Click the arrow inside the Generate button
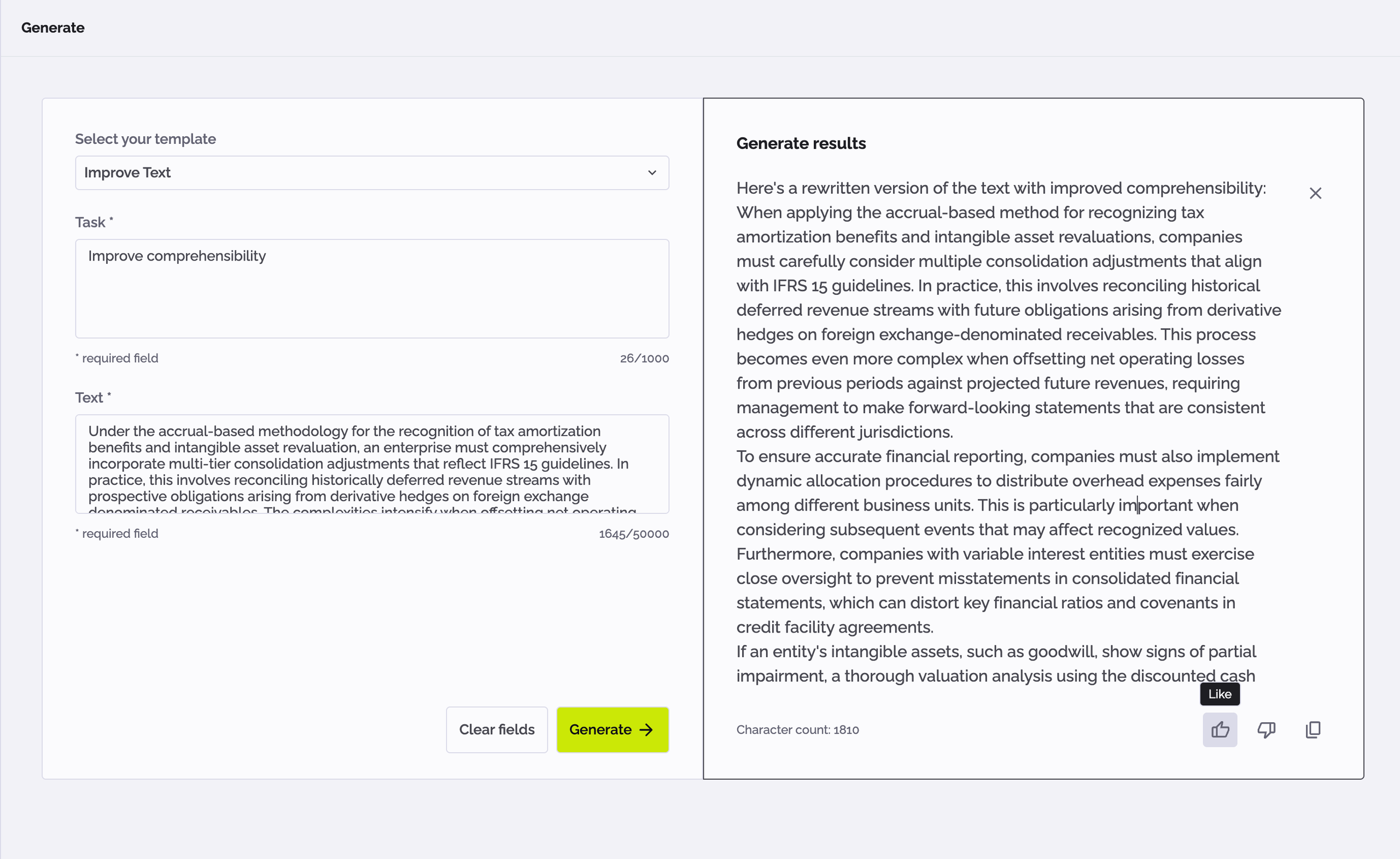This screenshot has width=1400, height=859. [x=646, y=730]
